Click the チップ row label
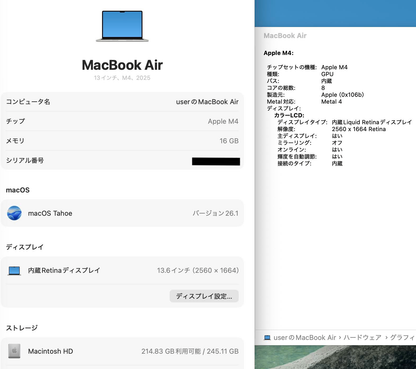The width and height of the screenshot is (416, 369). [15, 121]
